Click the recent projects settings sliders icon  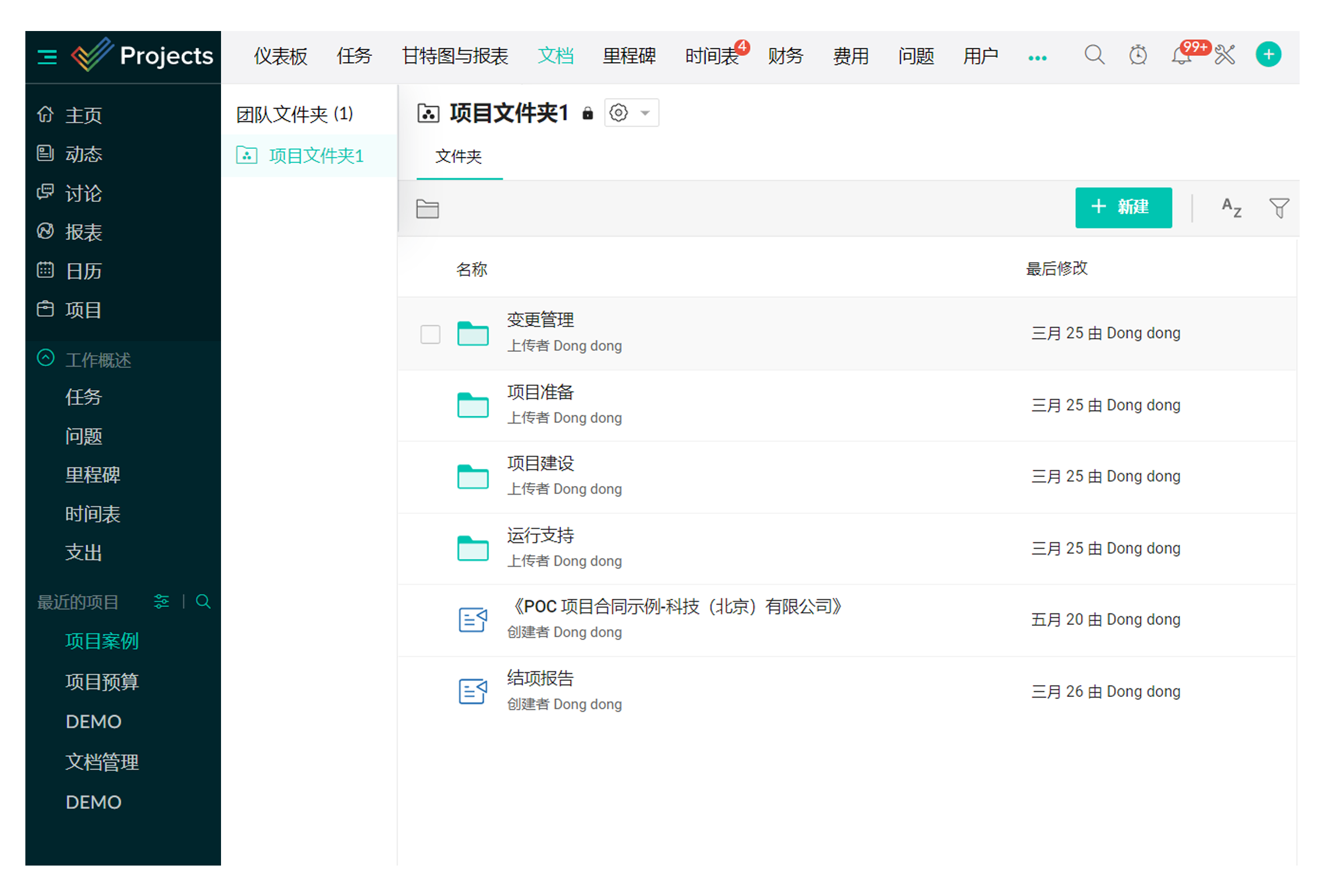[x=161, y=602]
